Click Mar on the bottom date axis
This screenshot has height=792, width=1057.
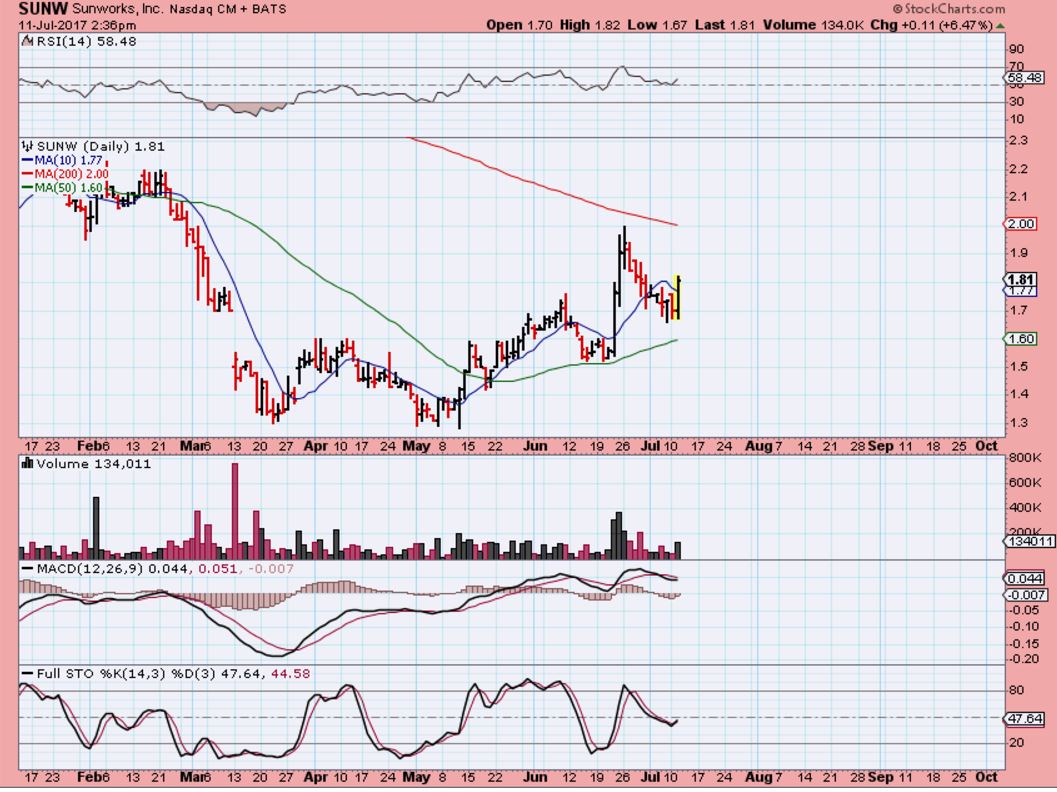[192, 777]
